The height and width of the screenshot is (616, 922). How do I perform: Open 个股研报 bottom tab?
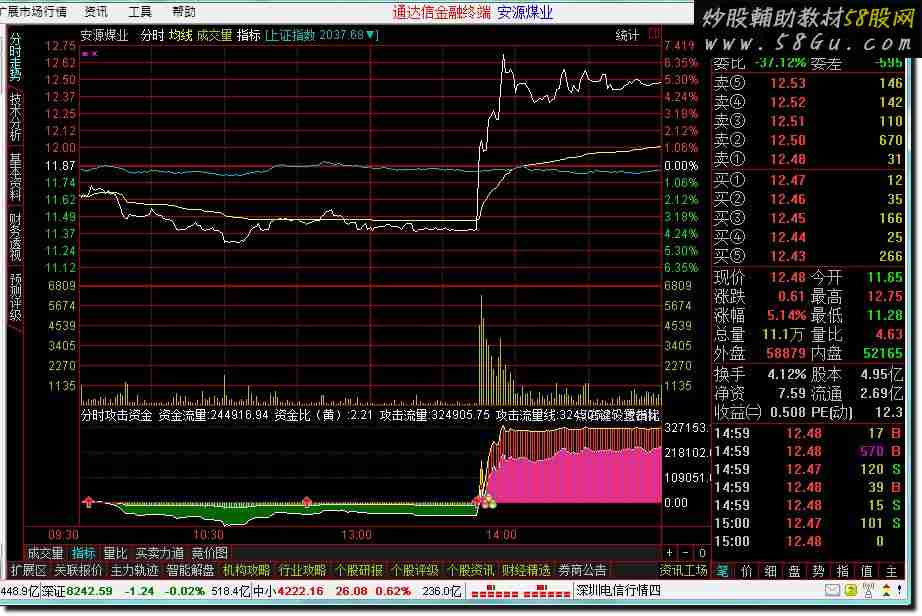[359, 570]
